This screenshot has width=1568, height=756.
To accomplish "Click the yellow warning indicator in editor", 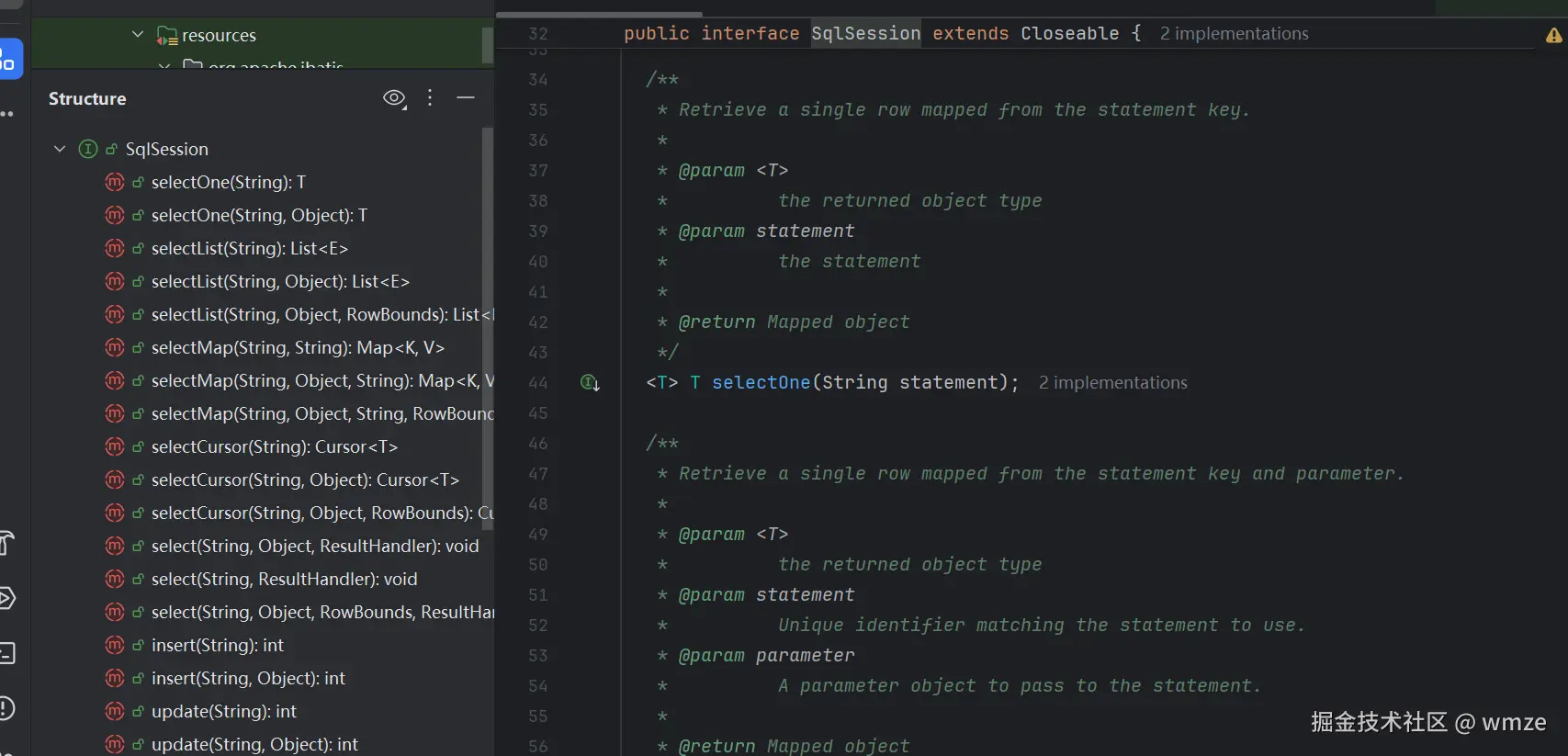I will click(1553, 36).
